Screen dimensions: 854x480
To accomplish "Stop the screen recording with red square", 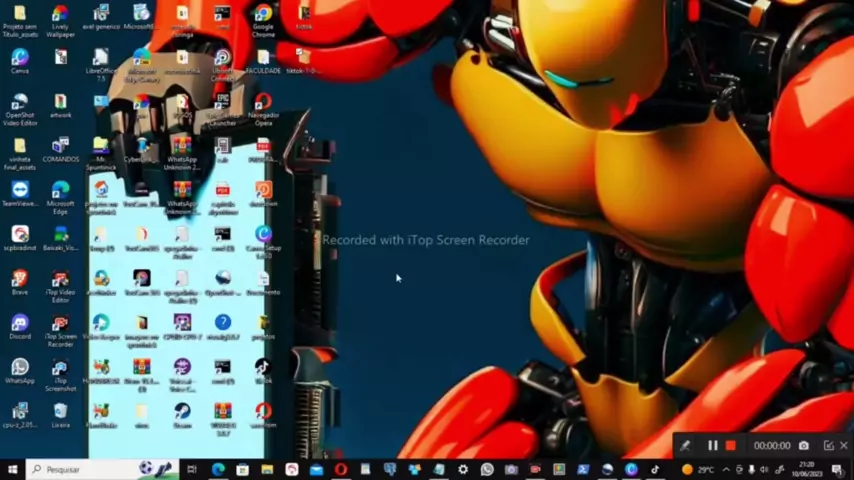I will point(731,446).
